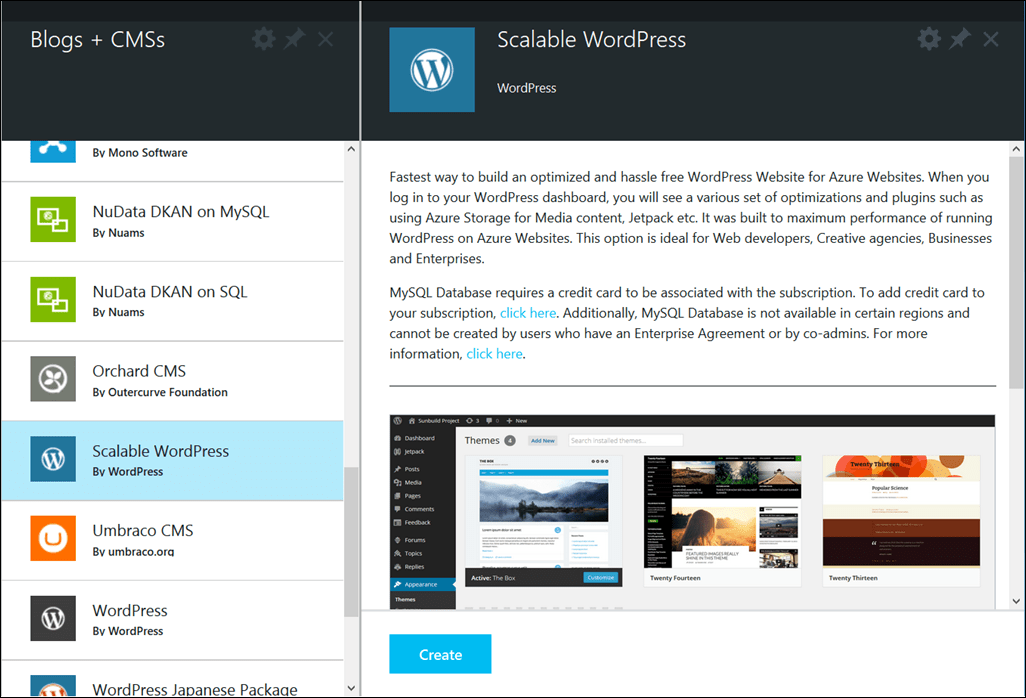Close the Scalable WordPress blade
This screenshot has height=698, width=1026.
point(991,39)
